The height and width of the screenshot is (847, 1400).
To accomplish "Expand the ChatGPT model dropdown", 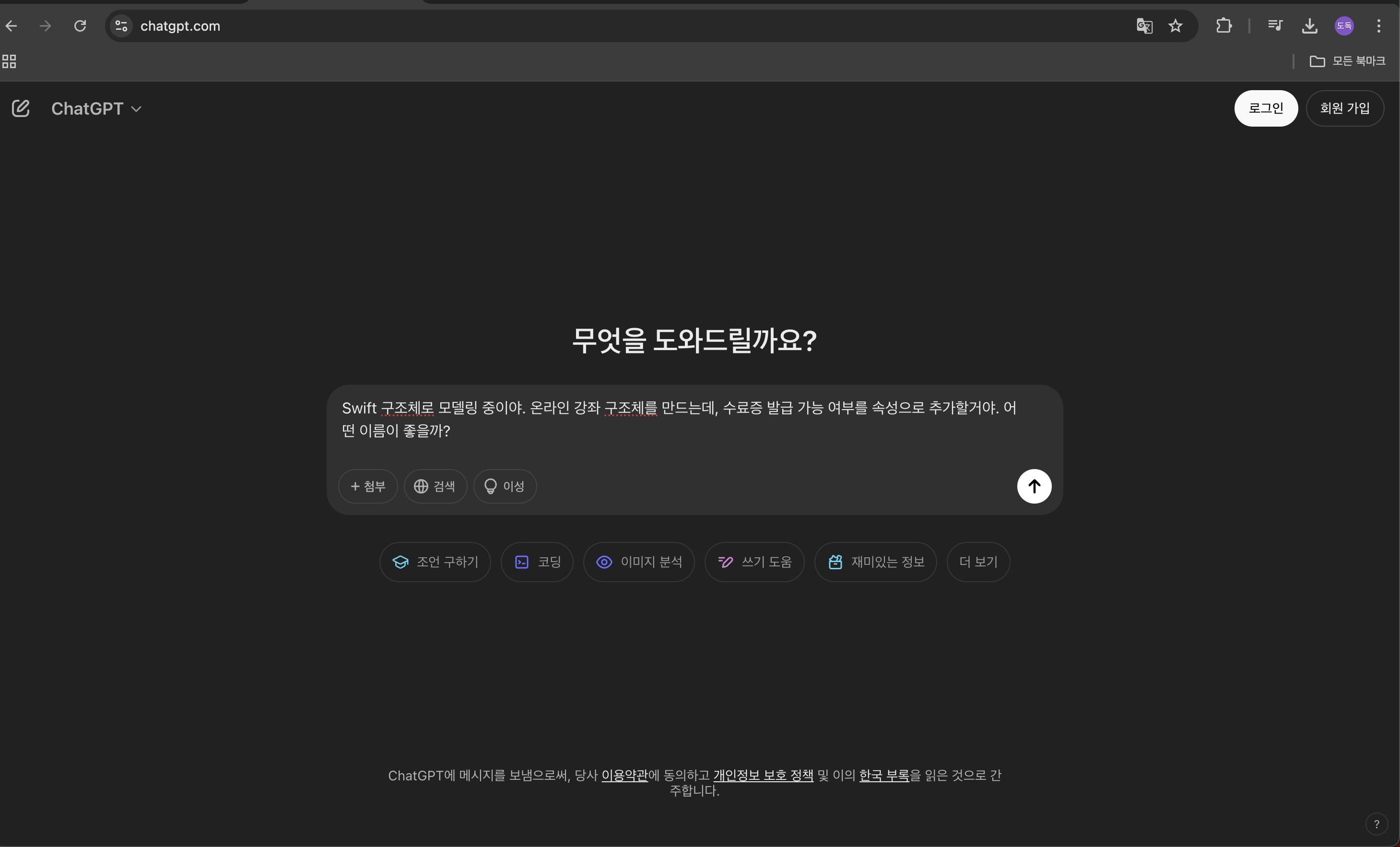I will pyautogui.click(x=96, y=108).
